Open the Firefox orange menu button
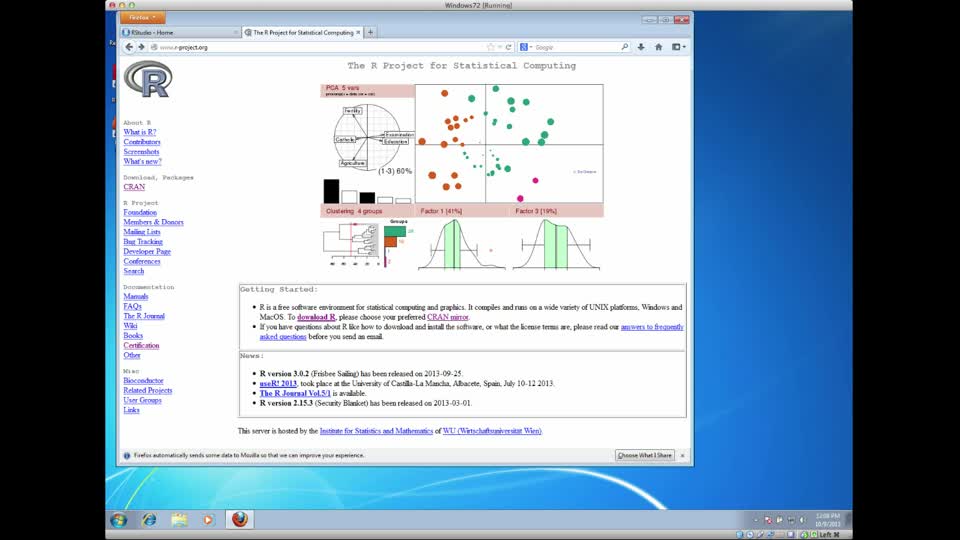Viewport: 960px width, 540px height. coord(143,18)
